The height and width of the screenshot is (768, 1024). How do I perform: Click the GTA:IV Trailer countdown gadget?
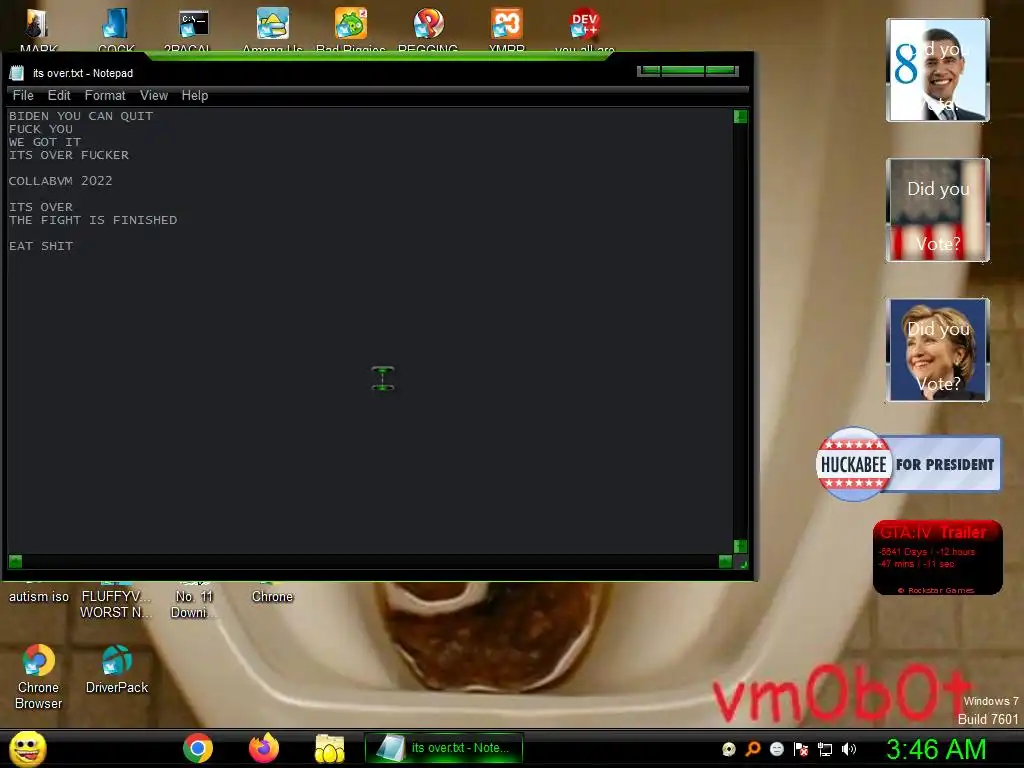938,557
